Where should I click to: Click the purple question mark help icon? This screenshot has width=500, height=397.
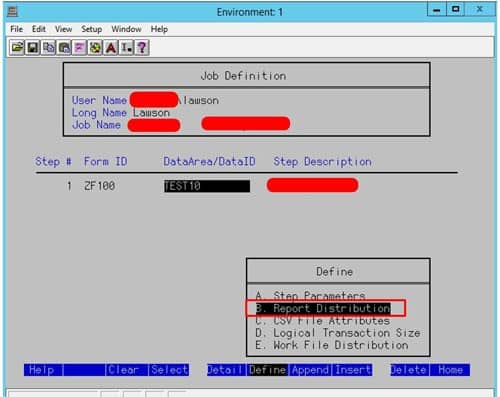[142, 48]
